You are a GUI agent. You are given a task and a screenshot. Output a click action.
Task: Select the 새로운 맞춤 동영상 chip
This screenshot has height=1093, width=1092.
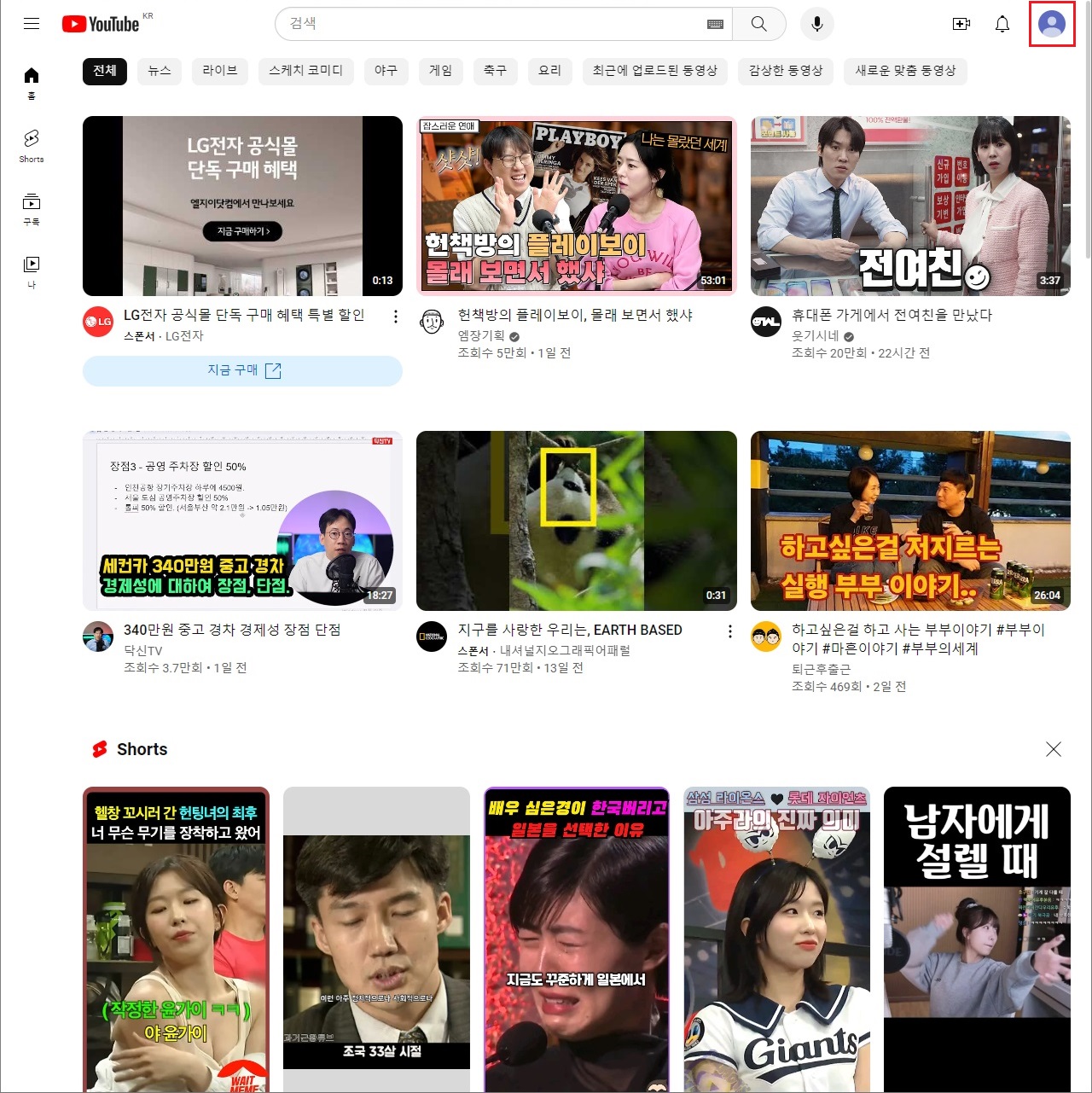906,71
